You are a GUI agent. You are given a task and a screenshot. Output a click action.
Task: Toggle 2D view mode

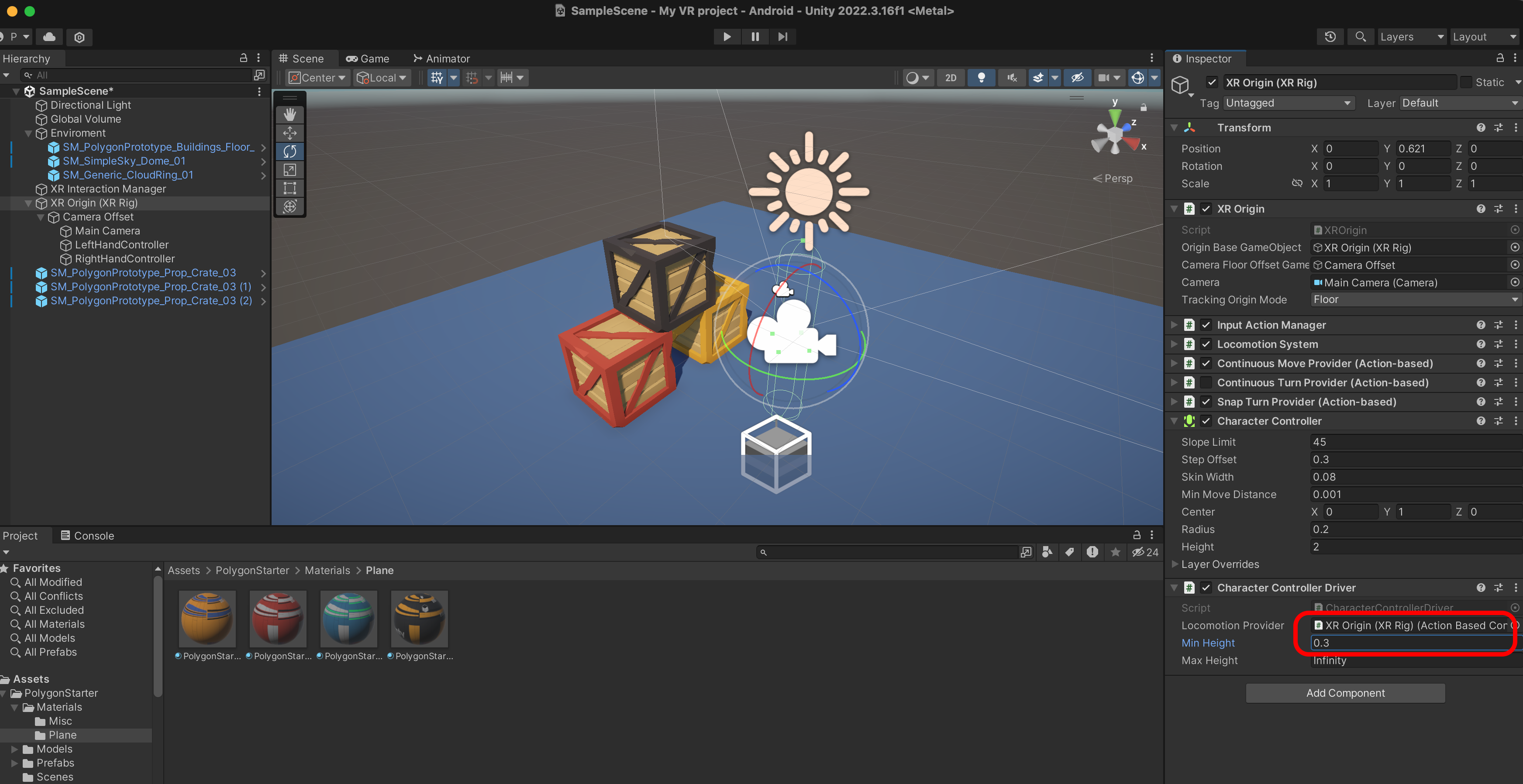(950, 78)
